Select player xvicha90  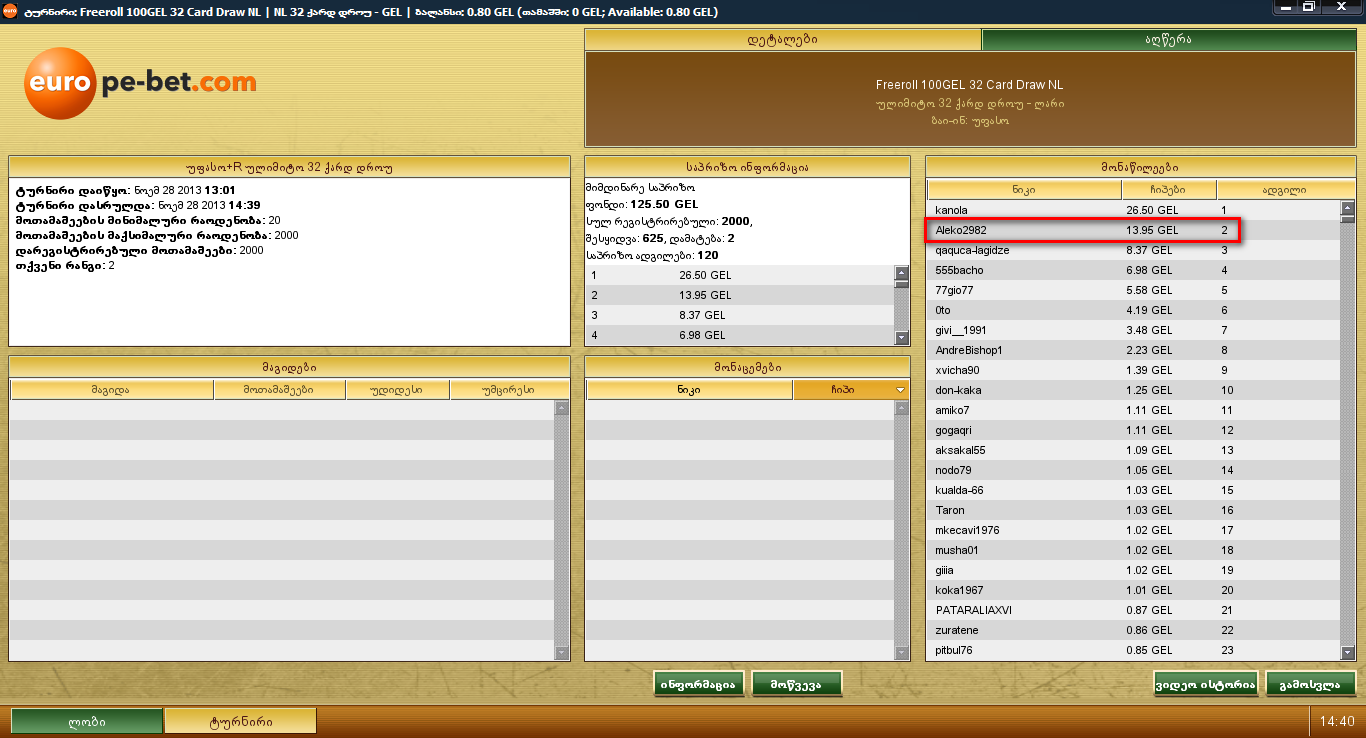point(1133,370)
